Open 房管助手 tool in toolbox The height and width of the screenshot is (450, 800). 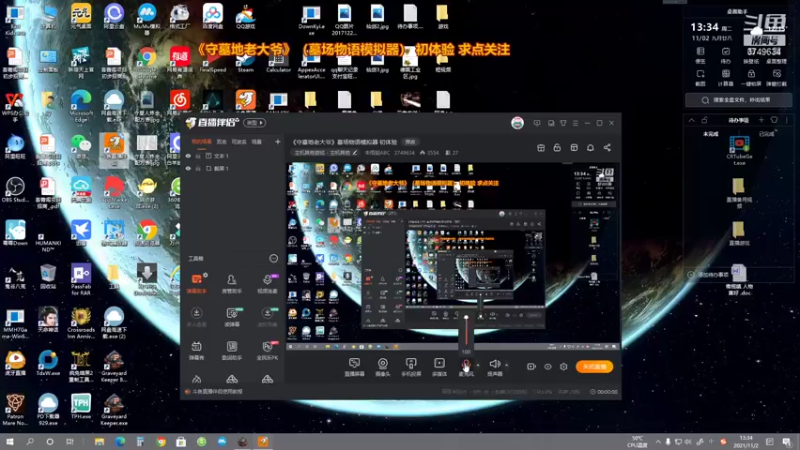[x=232, y=283]
